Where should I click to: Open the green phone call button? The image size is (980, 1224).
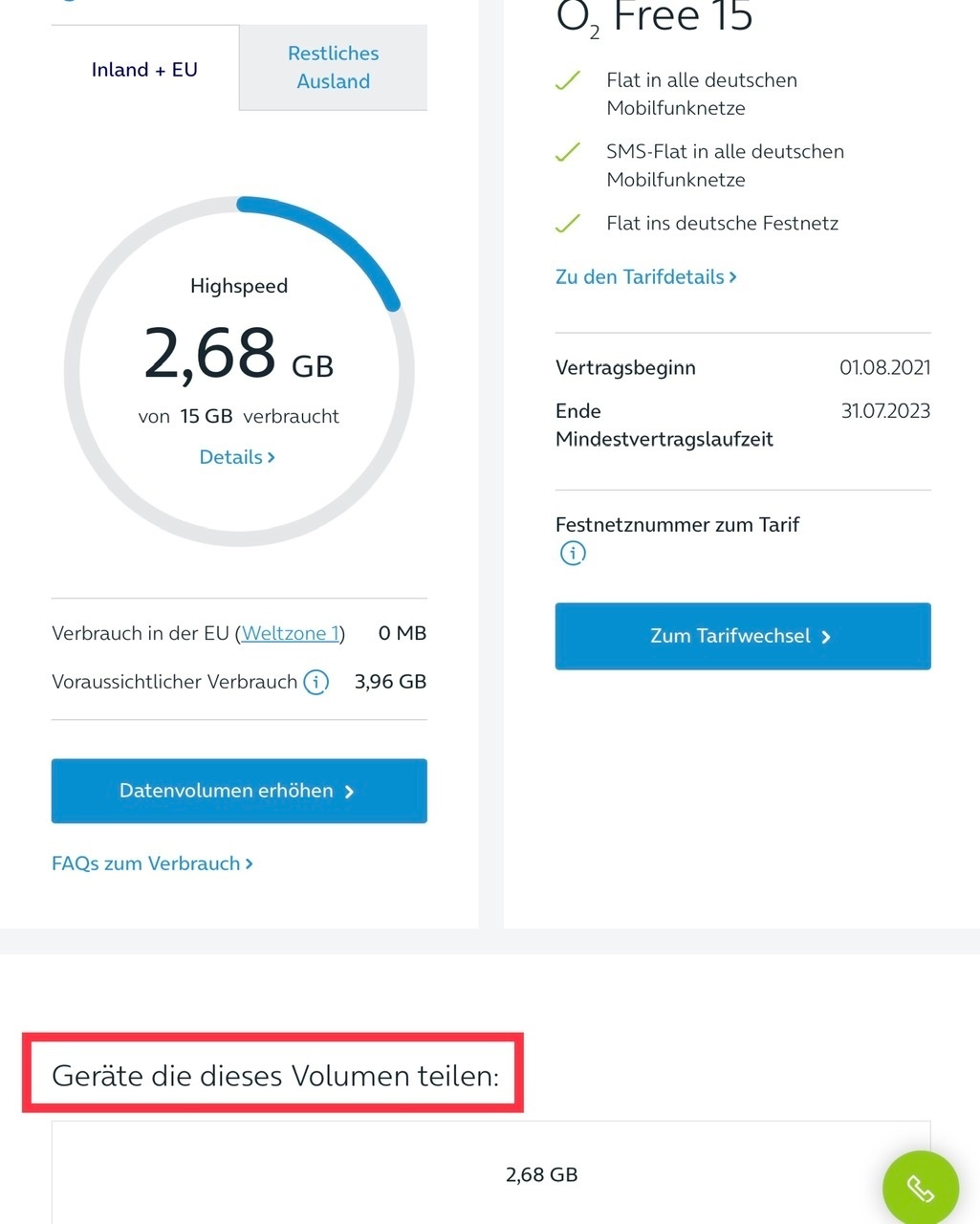pos(920,1188)
